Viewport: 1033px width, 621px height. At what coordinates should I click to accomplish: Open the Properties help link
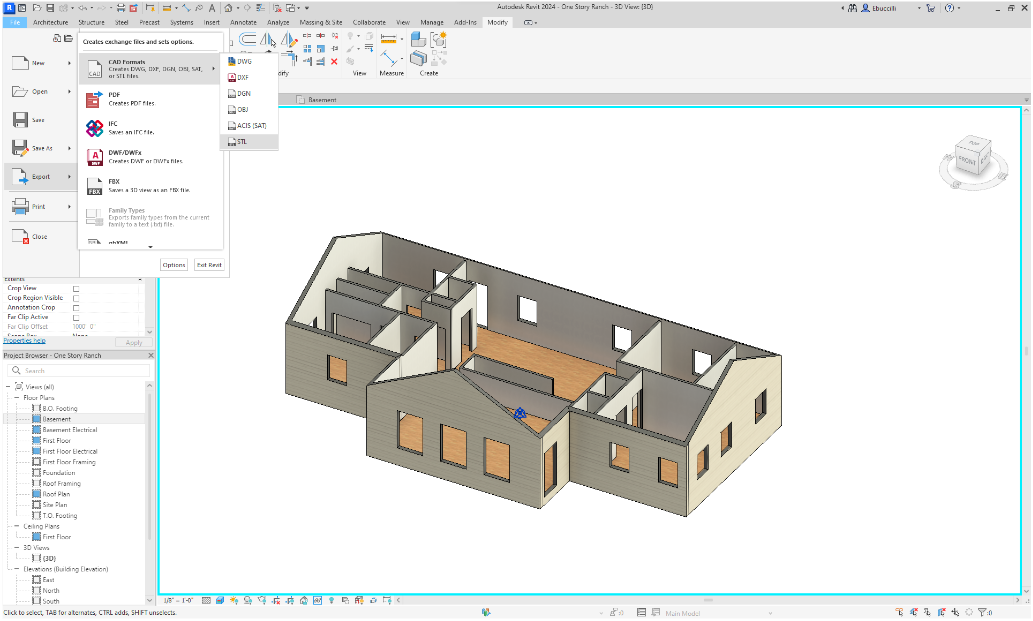coord(24,339)
